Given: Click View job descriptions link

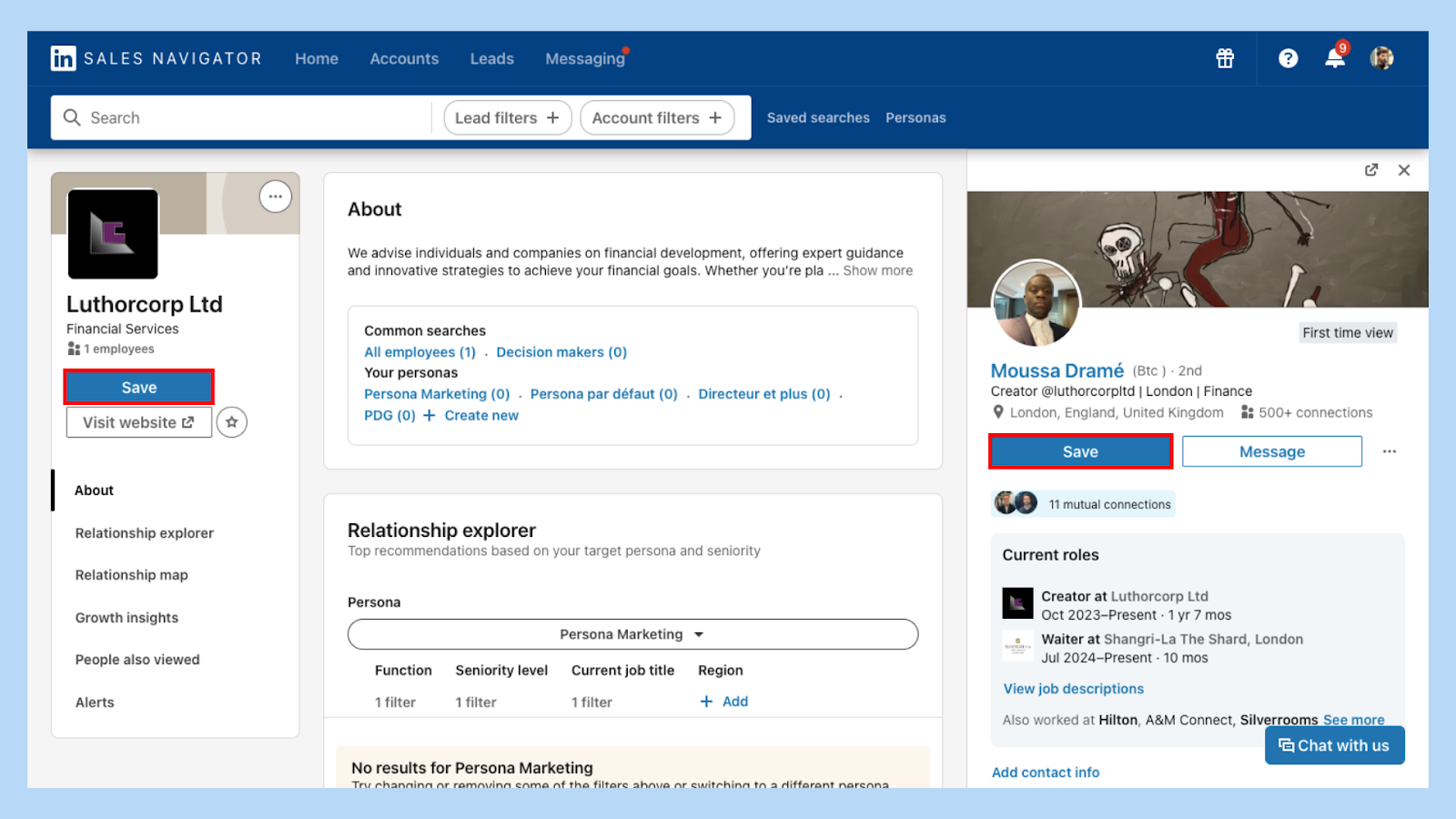Looking at the screenshot, I should point(1074,689).
